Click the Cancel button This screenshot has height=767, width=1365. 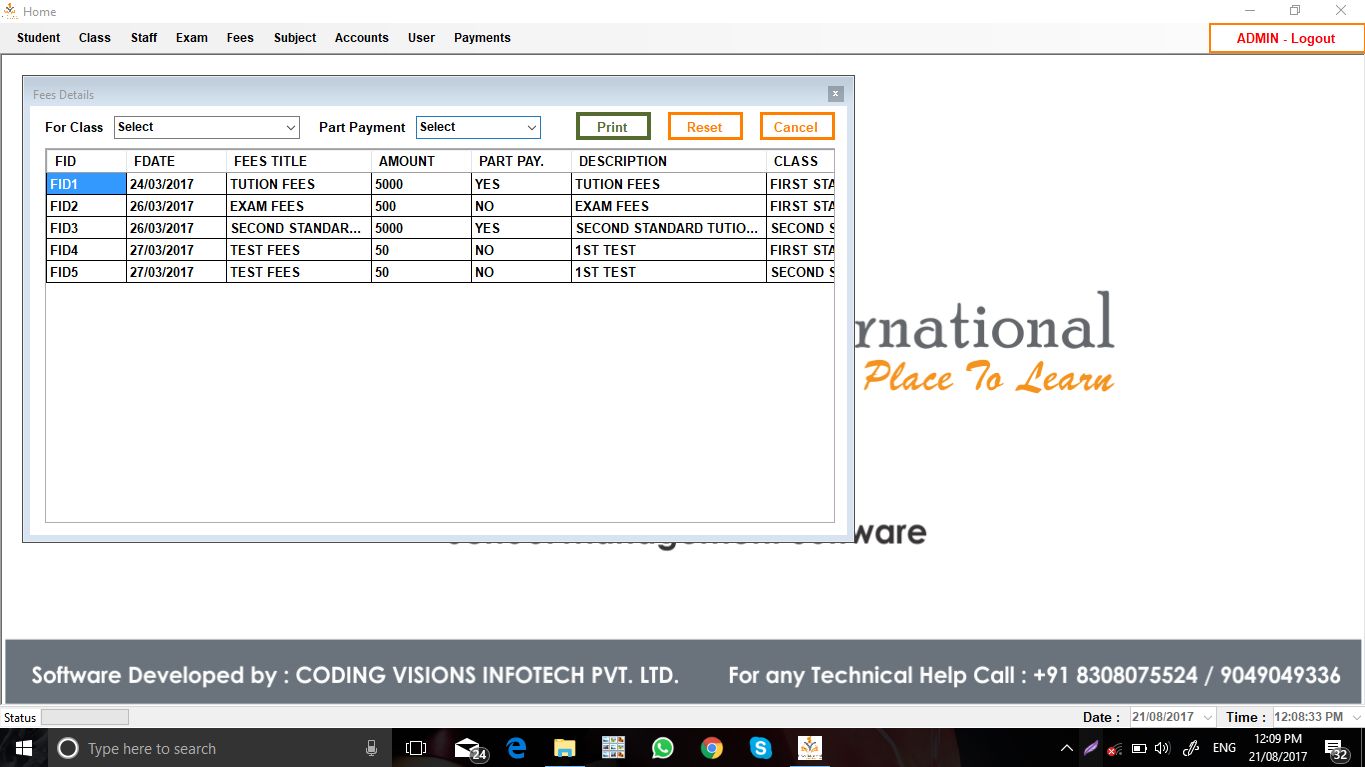pos(797,127)
